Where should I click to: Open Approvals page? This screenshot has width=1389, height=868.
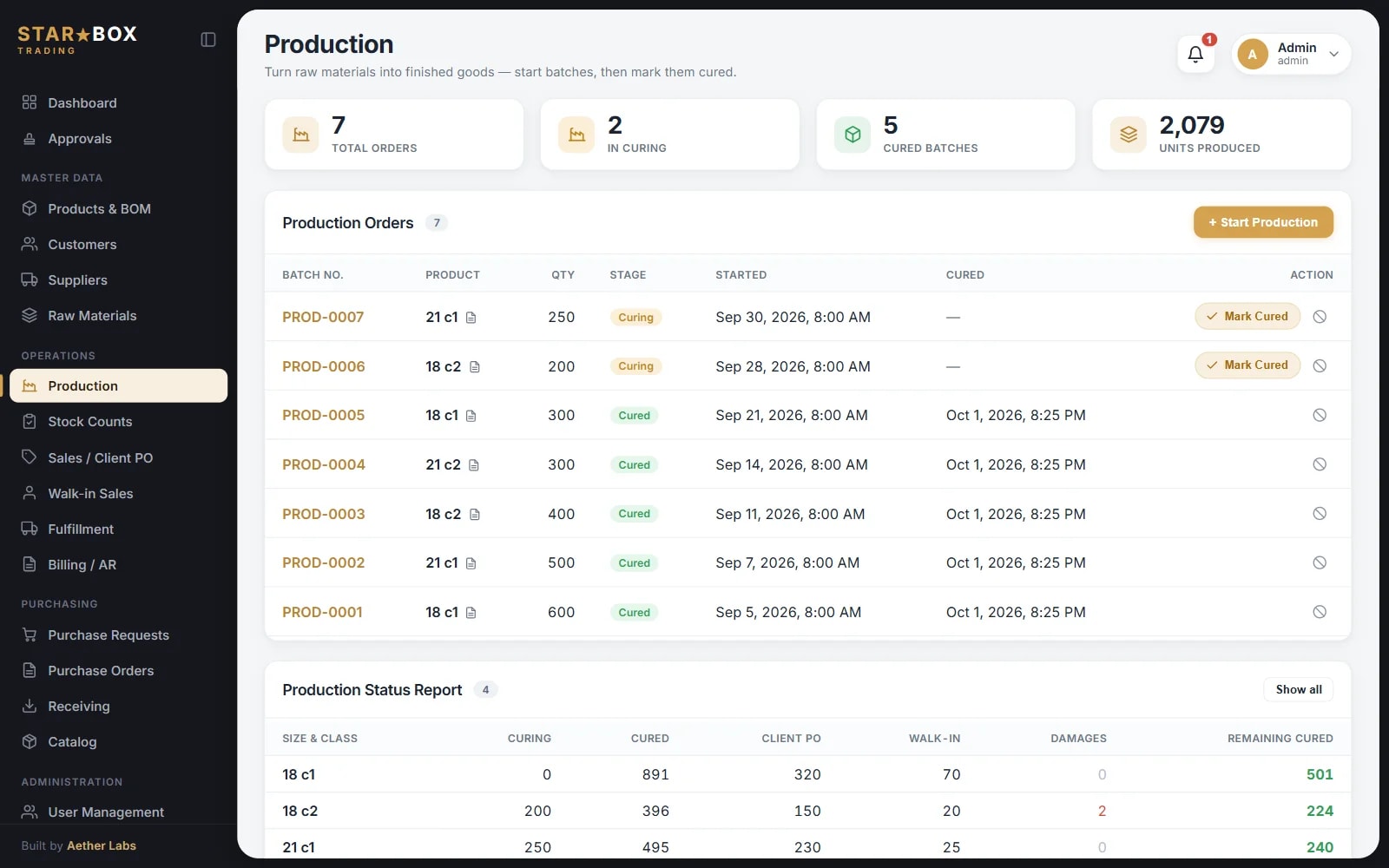[x=118, y=138]
